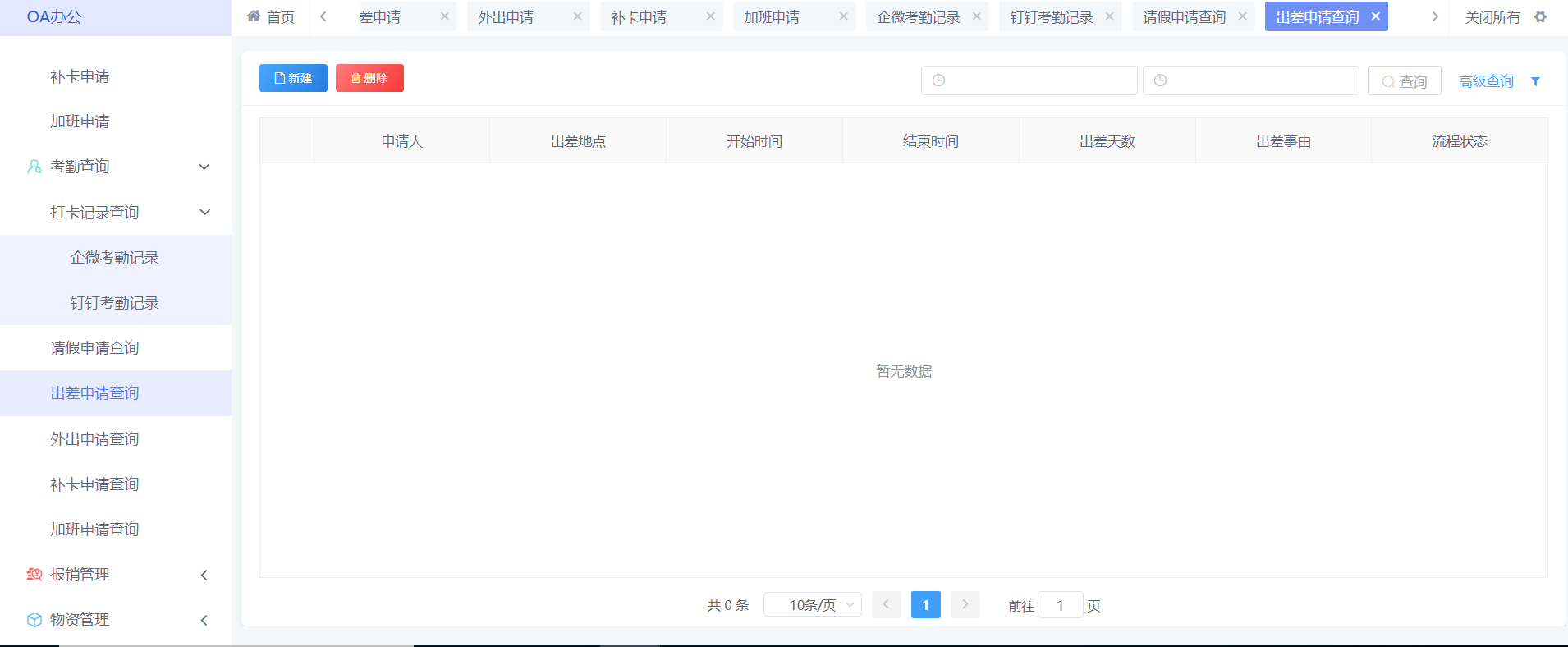Collapse the 考勤查询 menu section
1568x647 pixels.
(x=204, y=167)
